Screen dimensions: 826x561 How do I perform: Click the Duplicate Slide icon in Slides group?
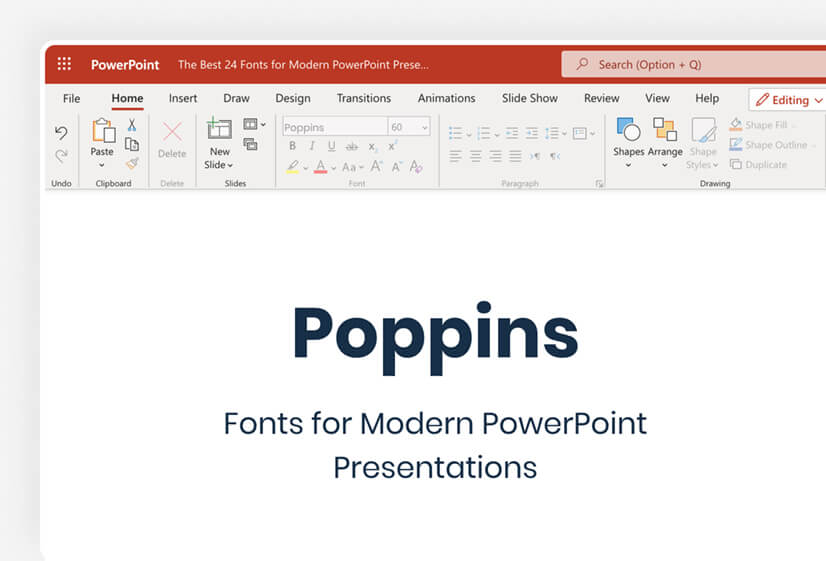pos(250,144)
